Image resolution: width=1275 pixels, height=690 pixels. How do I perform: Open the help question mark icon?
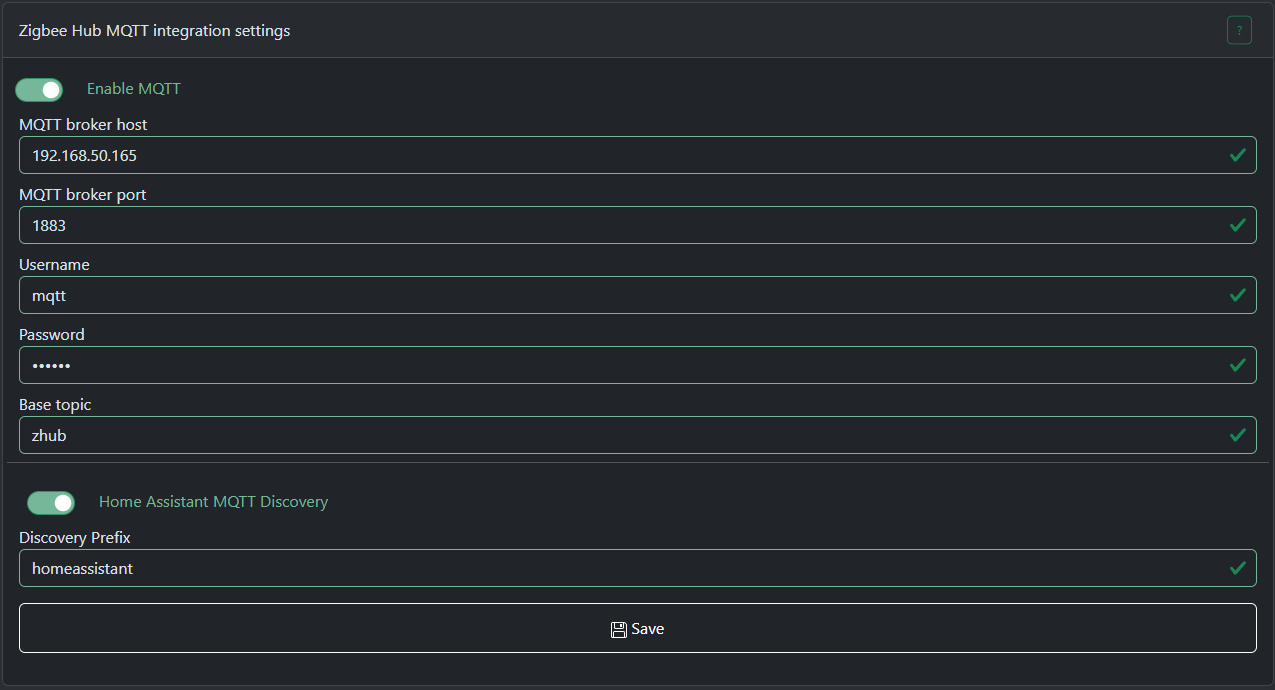(1239, 31)
